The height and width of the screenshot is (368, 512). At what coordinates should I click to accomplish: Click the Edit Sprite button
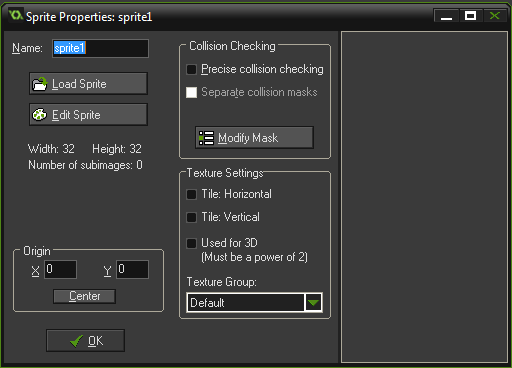point(88,115)
